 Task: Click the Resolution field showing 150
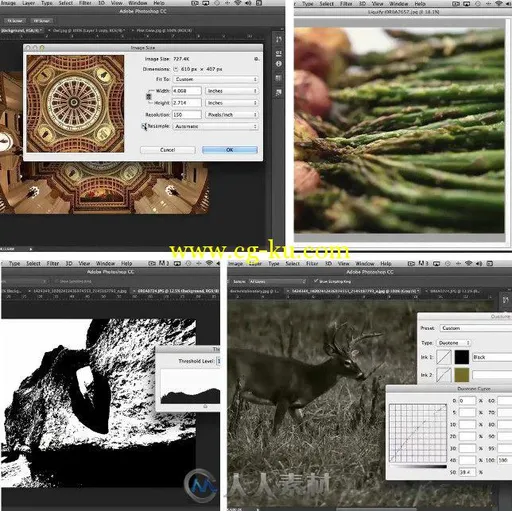tap(187, 115)
